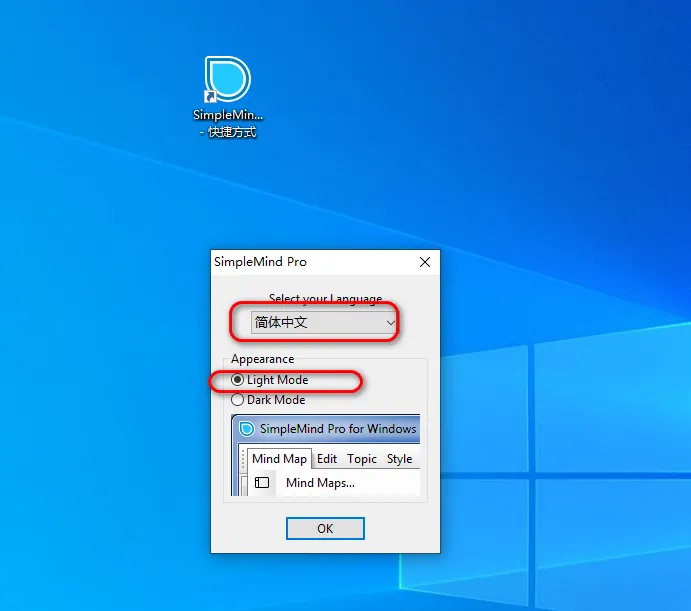Click the Mind Map tab in the preview
Viewport: 691px width, 611px height.
[x=279, y=458]
